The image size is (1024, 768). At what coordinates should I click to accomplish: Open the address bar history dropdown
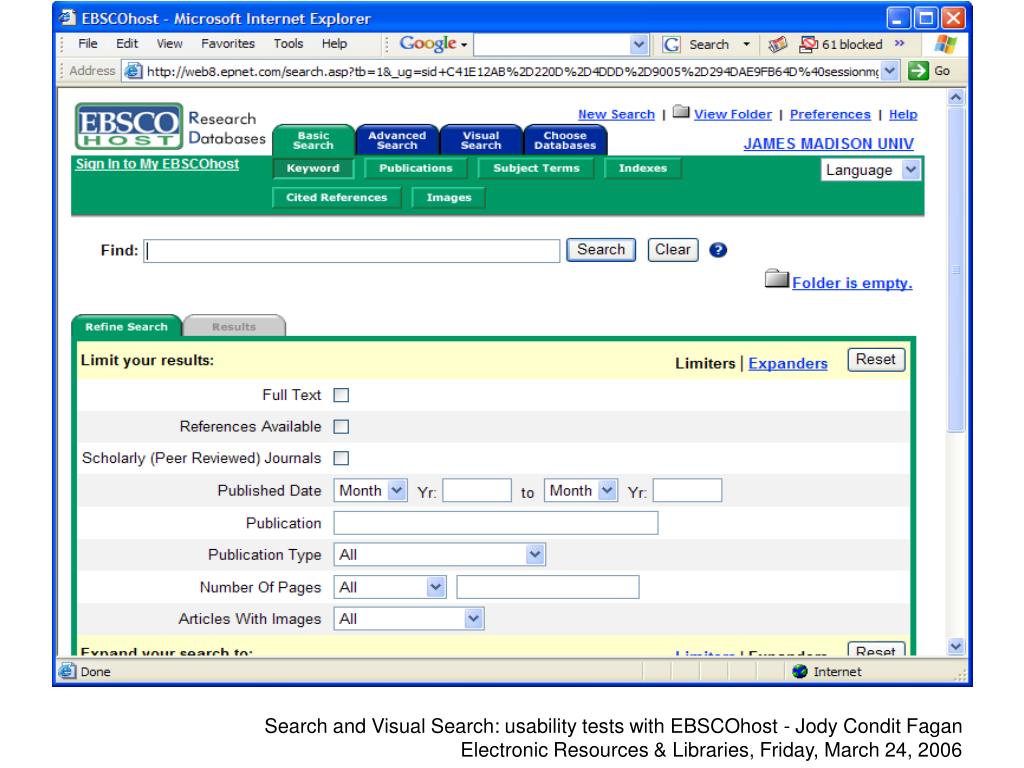coord(889,71)
